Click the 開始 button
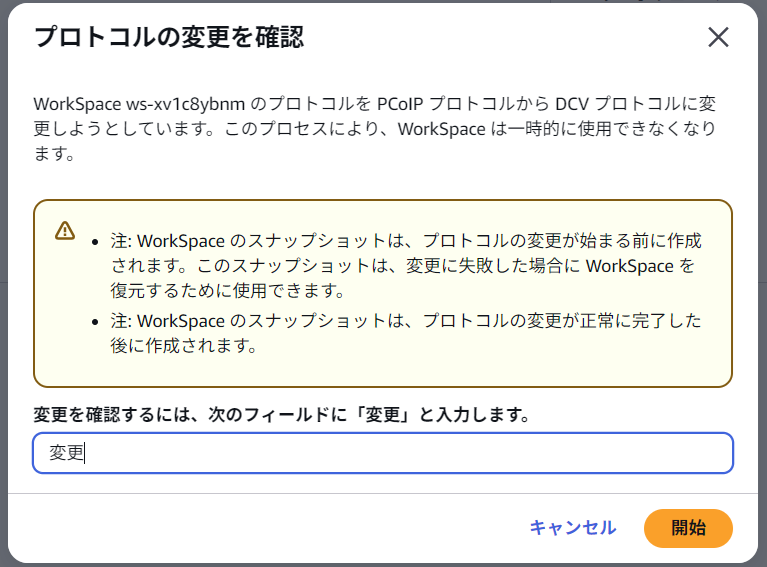The image size is (767, 567). click(688, 528)
